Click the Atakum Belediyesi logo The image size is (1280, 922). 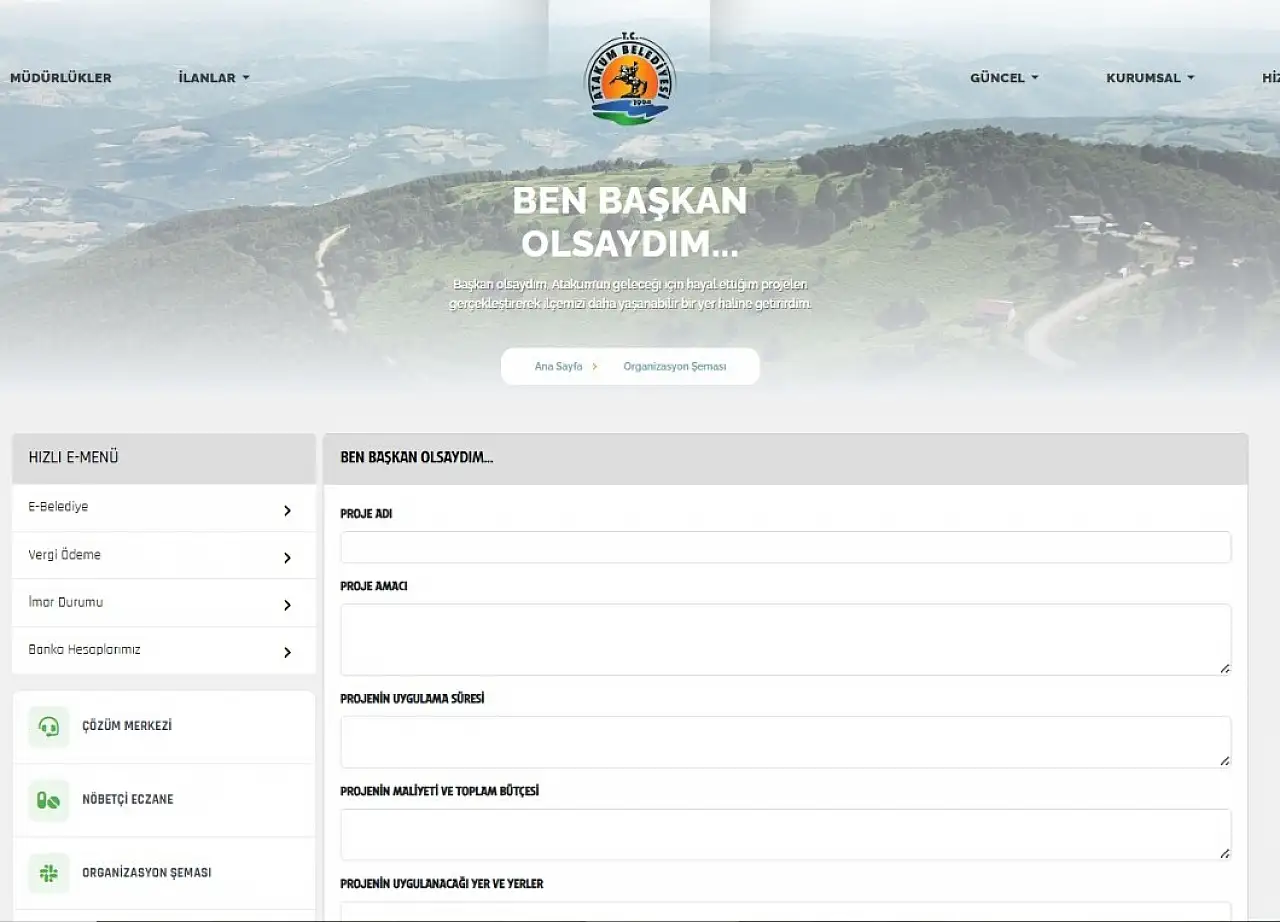pyautogui.click(x=629, y=80)
